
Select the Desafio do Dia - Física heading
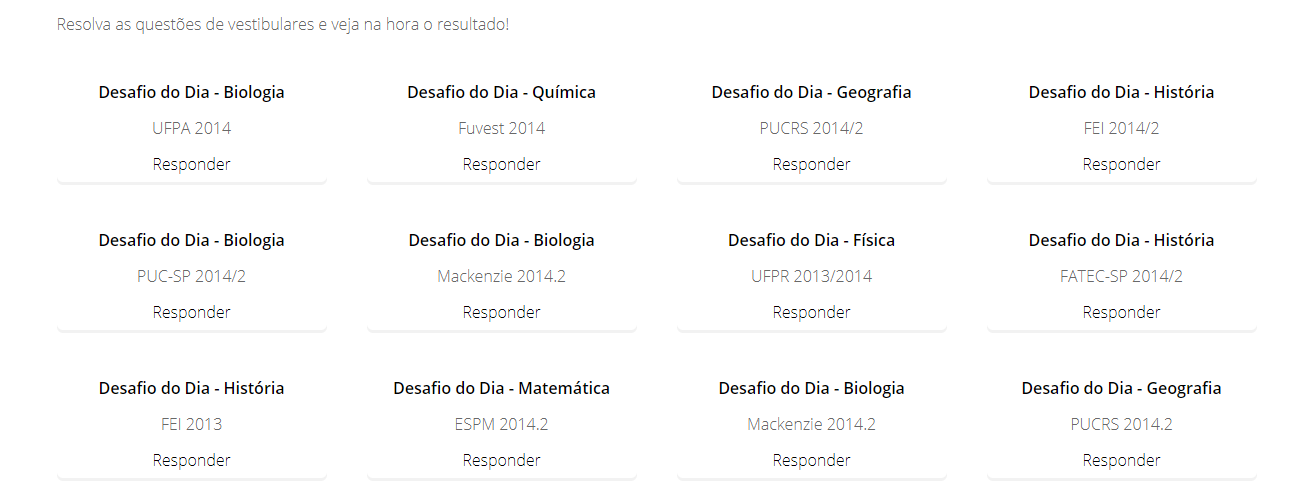point(811,240)
